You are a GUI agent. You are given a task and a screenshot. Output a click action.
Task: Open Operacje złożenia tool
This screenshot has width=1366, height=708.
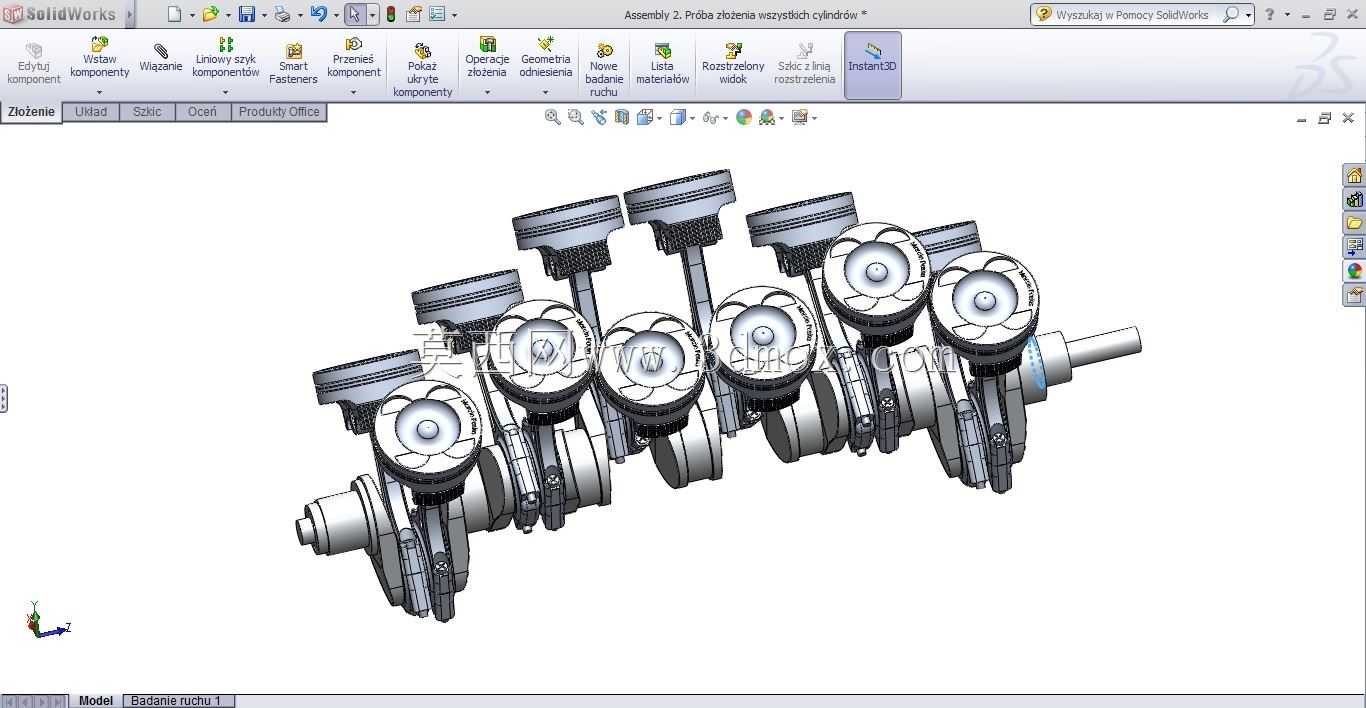click(487, 58)
